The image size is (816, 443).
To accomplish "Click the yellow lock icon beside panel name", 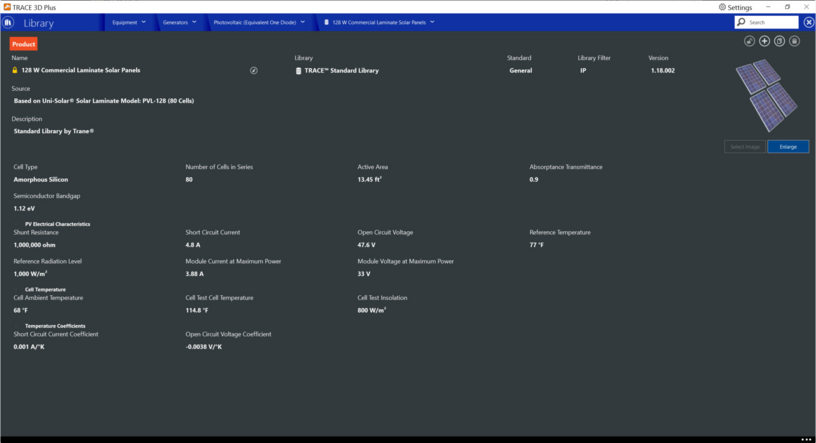I will [x=15, y=70].
